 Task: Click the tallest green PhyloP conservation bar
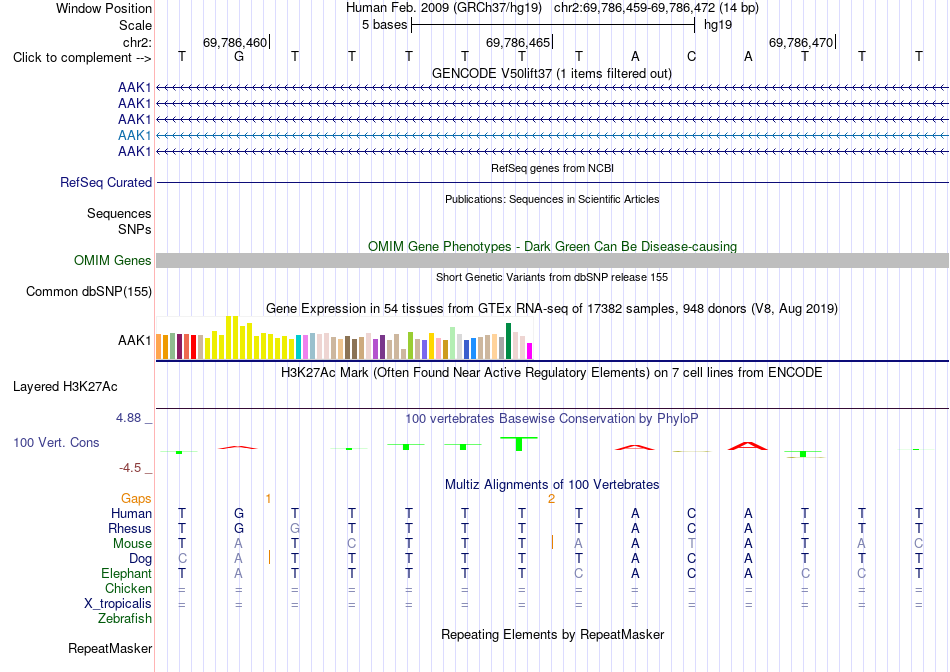(519, 444)
